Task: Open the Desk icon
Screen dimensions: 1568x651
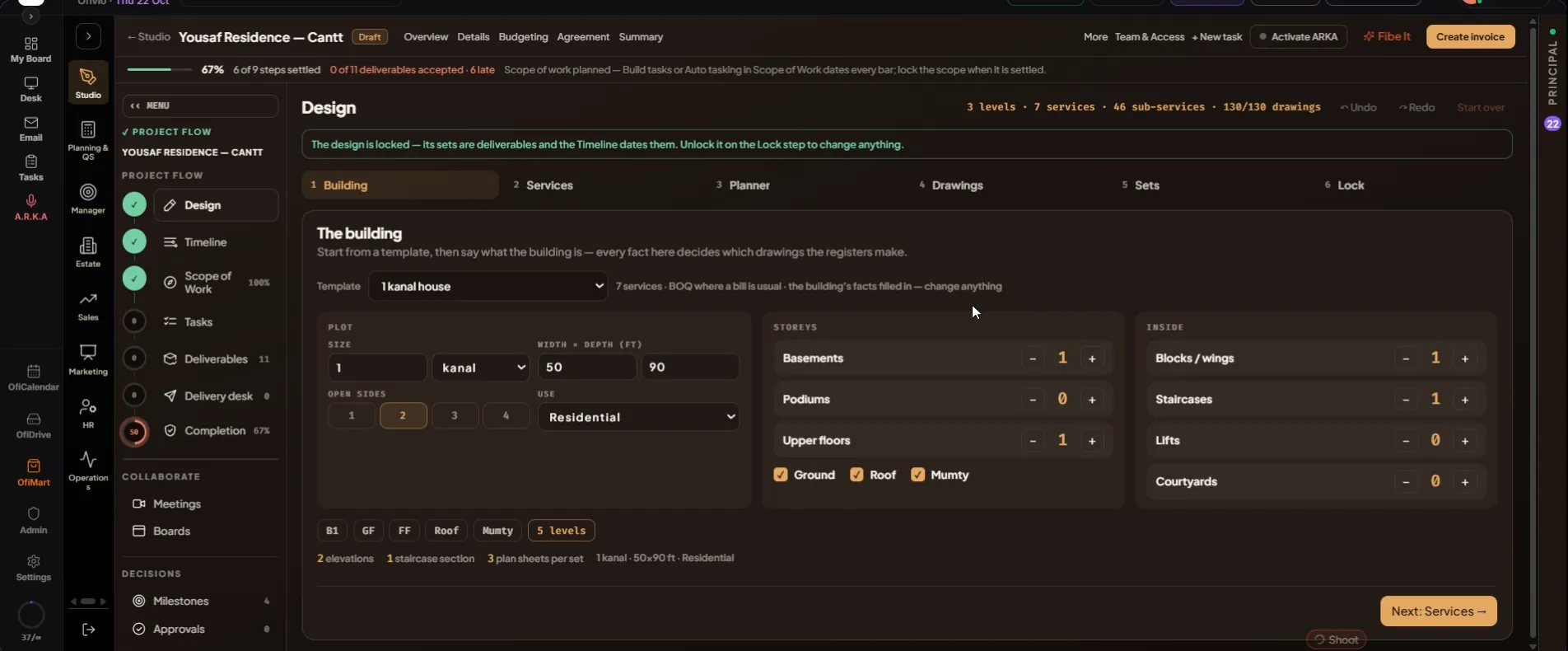Action: click(30, 89)
